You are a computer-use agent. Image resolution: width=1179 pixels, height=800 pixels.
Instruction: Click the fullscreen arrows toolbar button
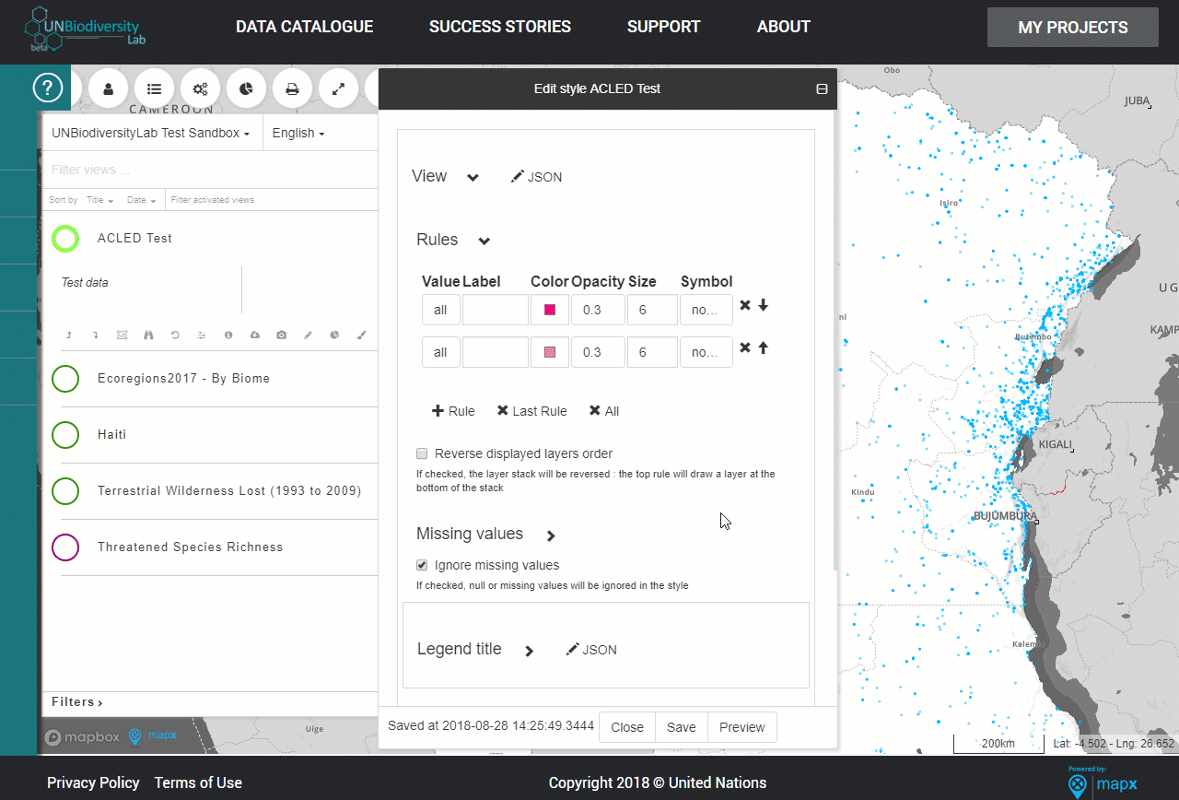[338, 89]
